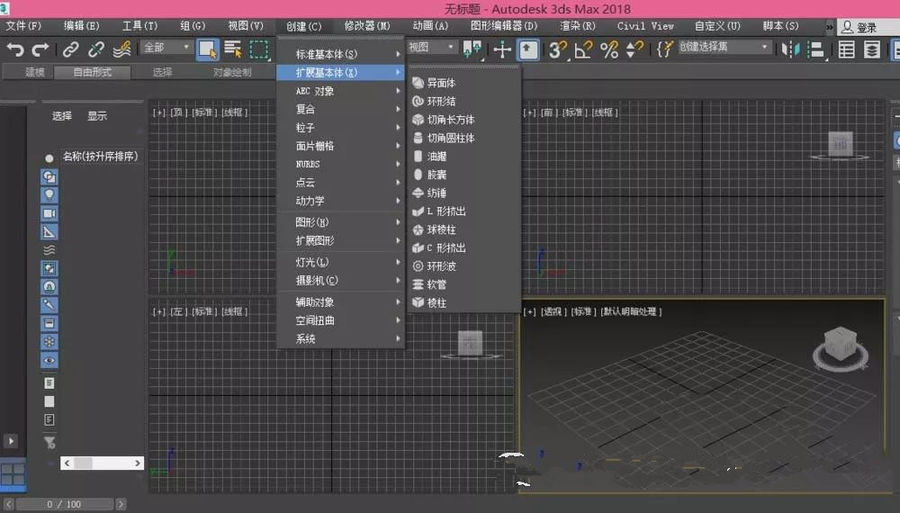Viewport: 900px width, 513px height.
Task: Click the Redo arrow icon
Action: point(40,50)
